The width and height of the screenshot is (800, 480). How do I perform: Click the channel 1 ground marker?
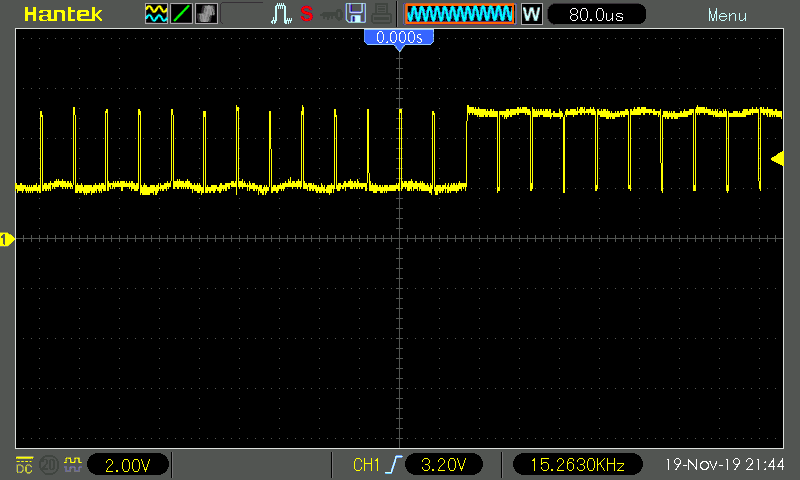pyautogui.click(x=7, y=239)
